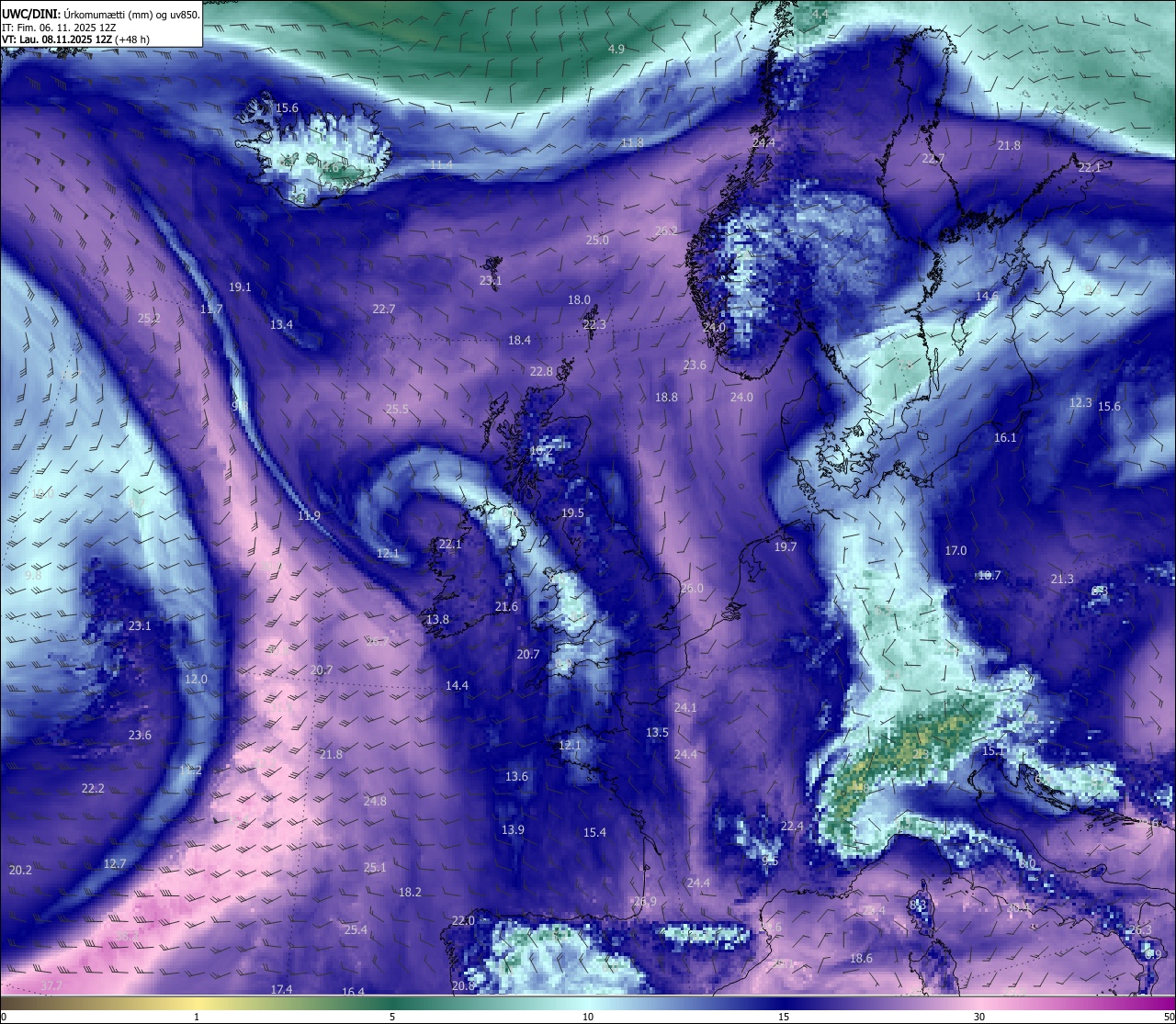Image resolution: width=1176 pixels, height=1024 pixels.
Task: Click the map value '18.6'
Action: coord(861,958)
